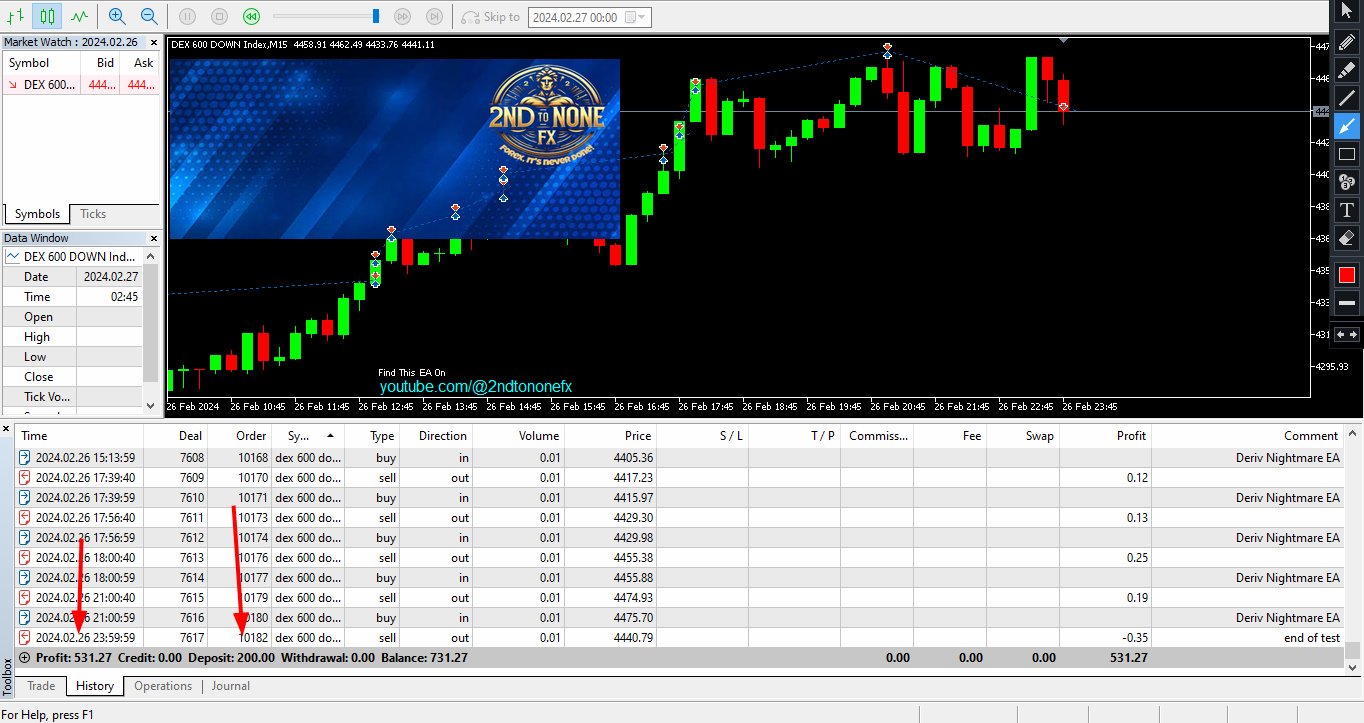
Task: Select deal 7617 row in history
Action: click(x=680, y=637)
